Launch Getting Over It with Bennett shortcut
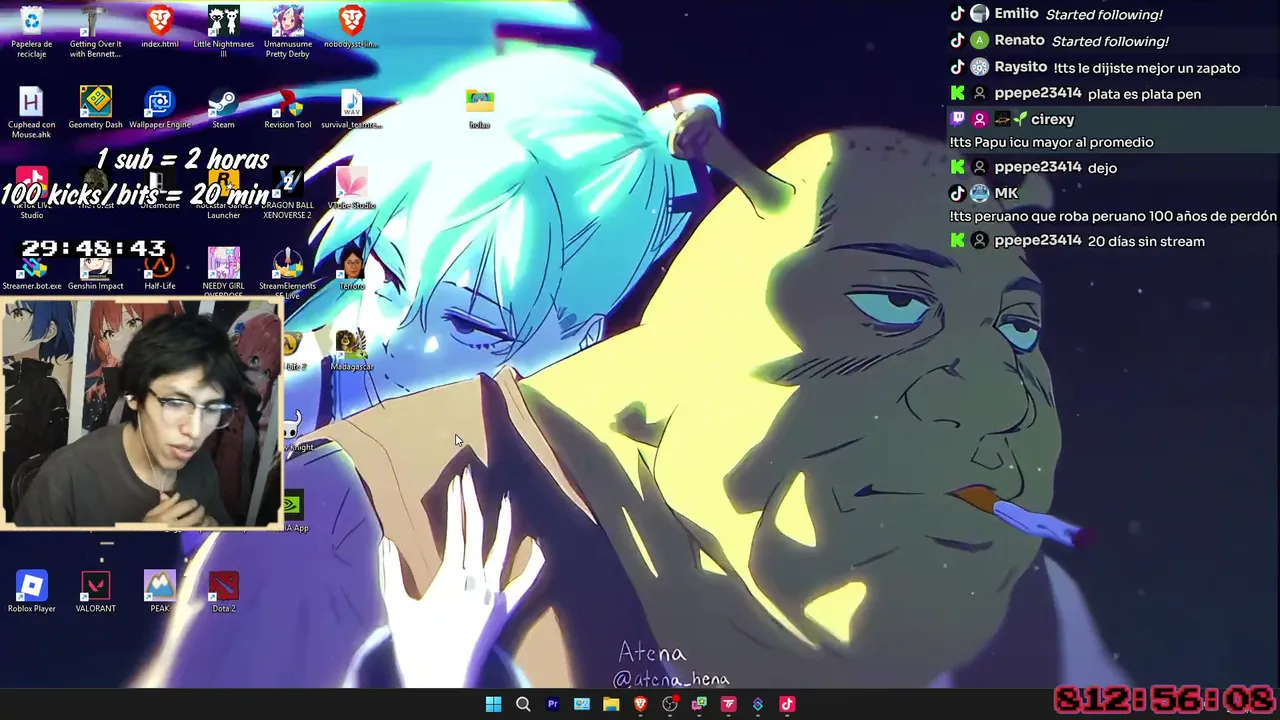1280x720 pixels. coord(96,32)
